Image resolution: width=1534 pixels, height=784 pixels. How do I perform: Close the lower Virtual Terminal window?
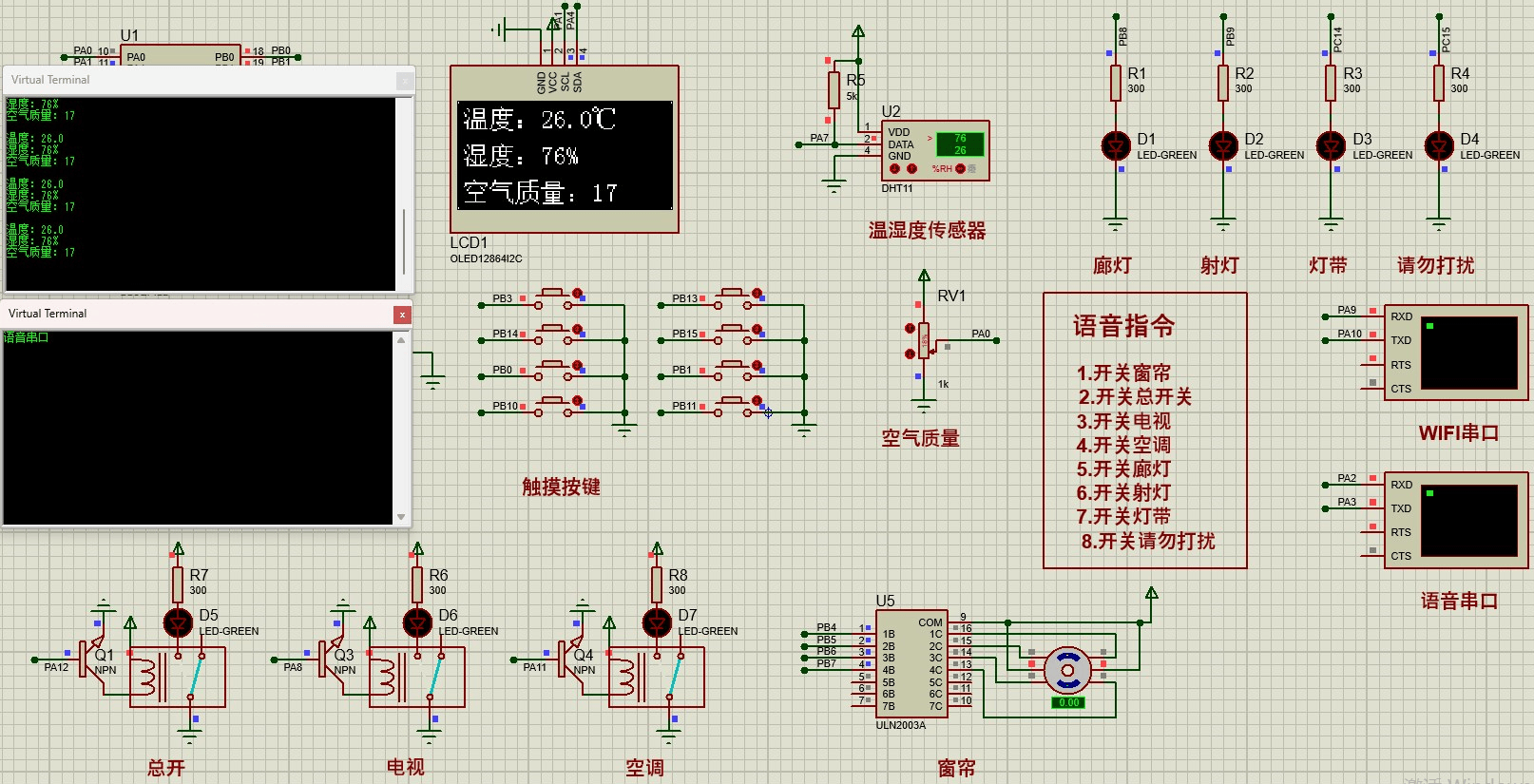(402, 314)
